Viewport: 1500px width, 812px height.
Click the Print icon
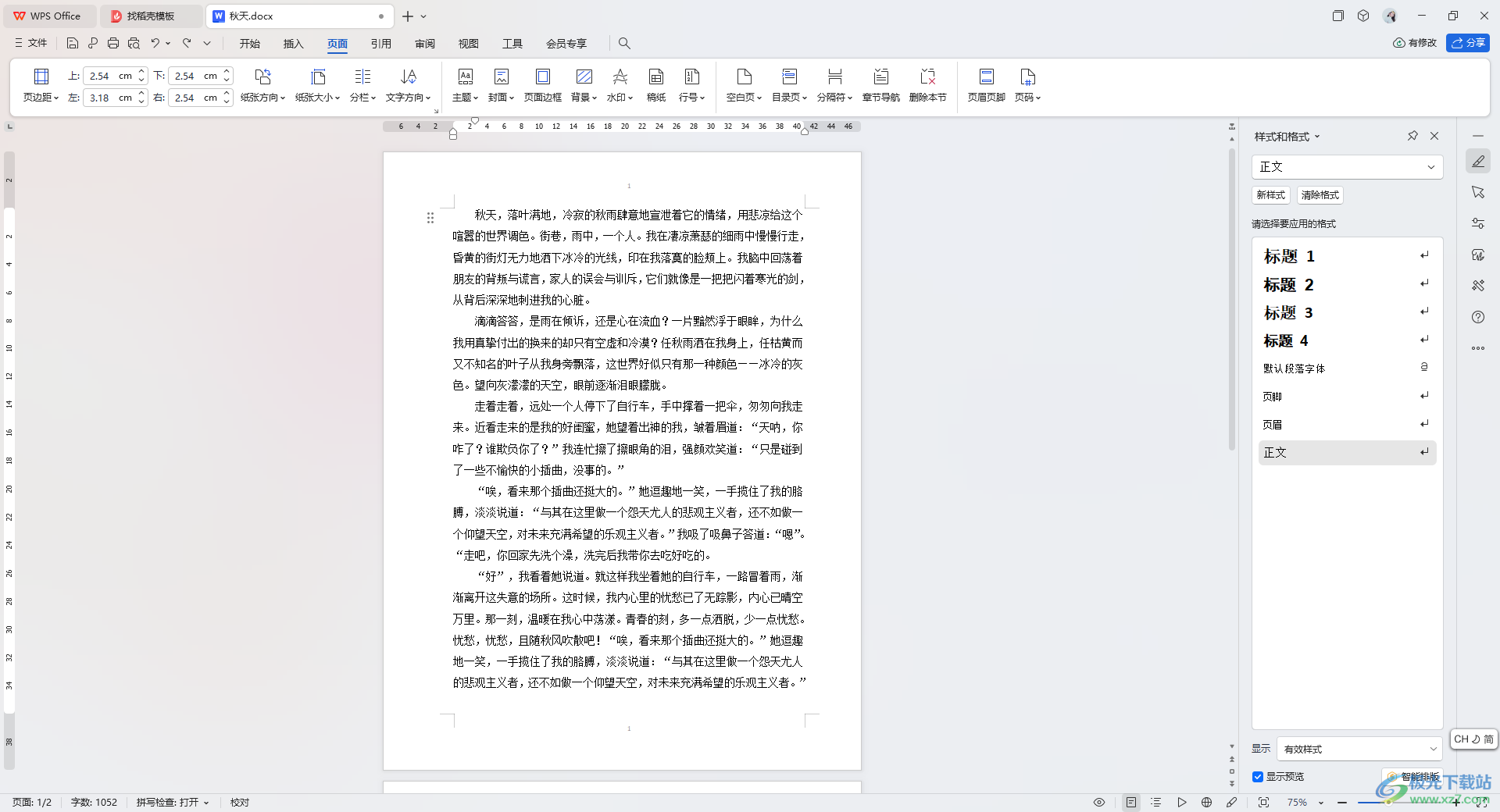tap(113, 43)
